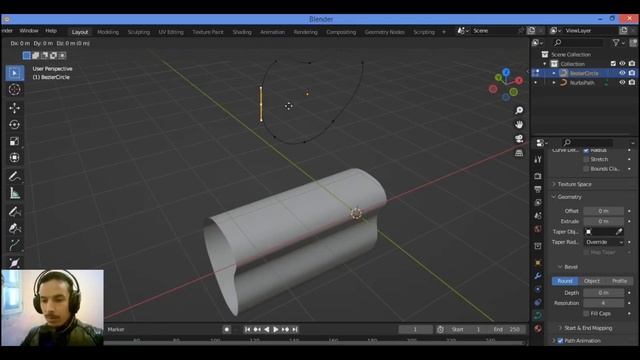Enable the Fill Caps checkbox
The width and height of the screenshot is (640, 360).
(x=587, y=313)
